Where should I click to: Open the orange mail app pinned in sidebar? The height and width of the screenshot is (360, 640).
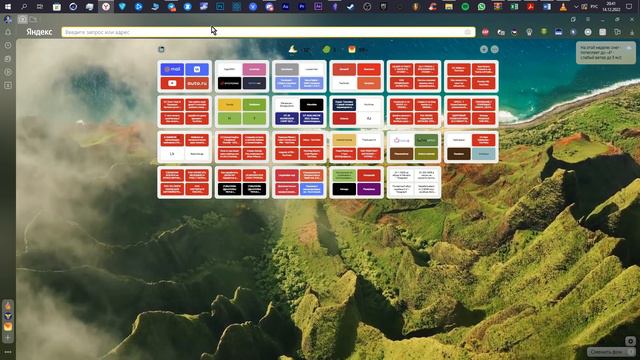pyautogui.click(x=8, y=327)
